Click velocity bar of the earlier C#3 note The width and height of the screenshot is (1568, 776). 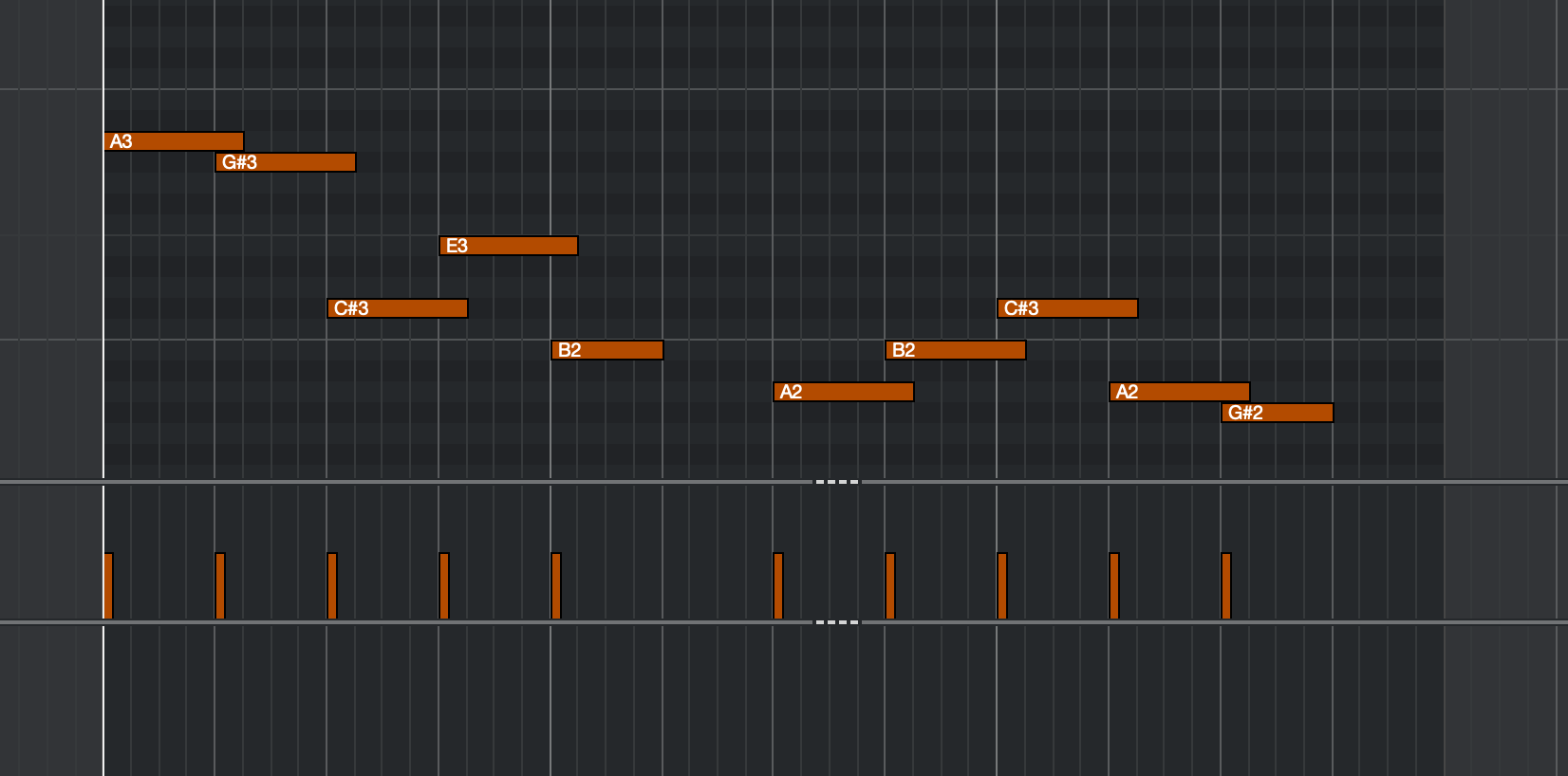coord(332,586)
